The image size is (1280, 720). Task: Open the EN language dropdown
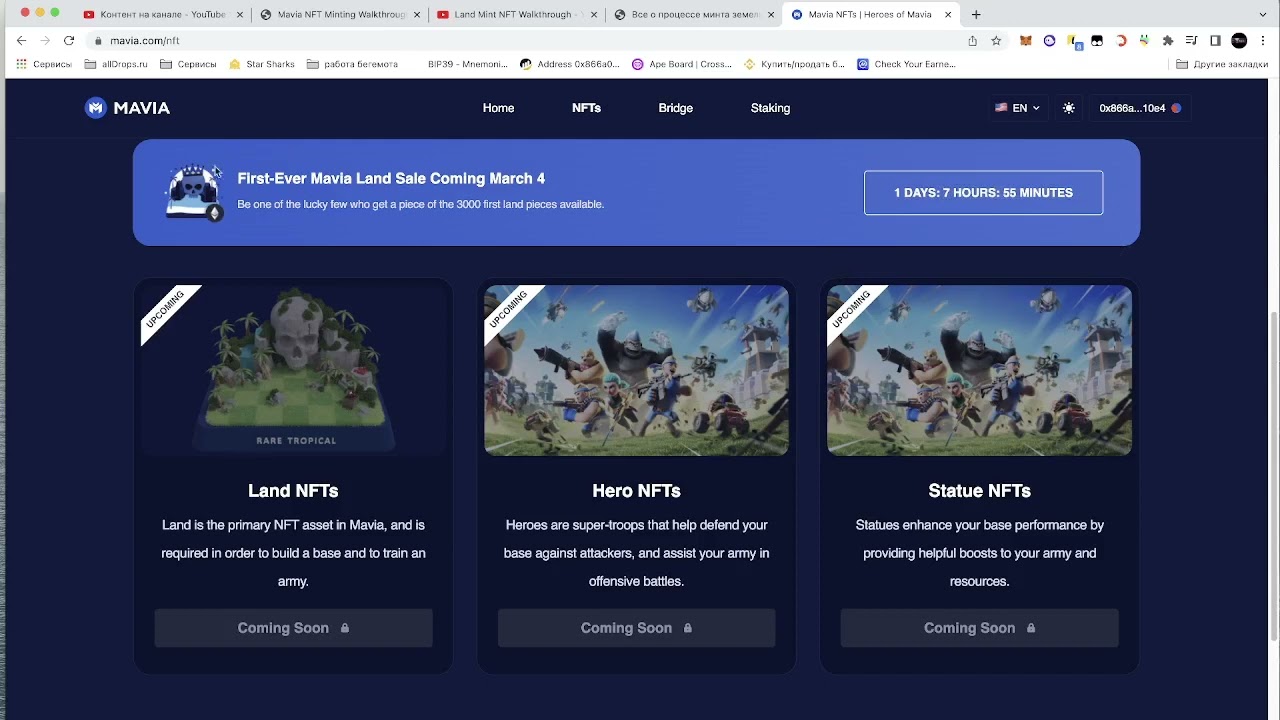[x=1017, y=108]
